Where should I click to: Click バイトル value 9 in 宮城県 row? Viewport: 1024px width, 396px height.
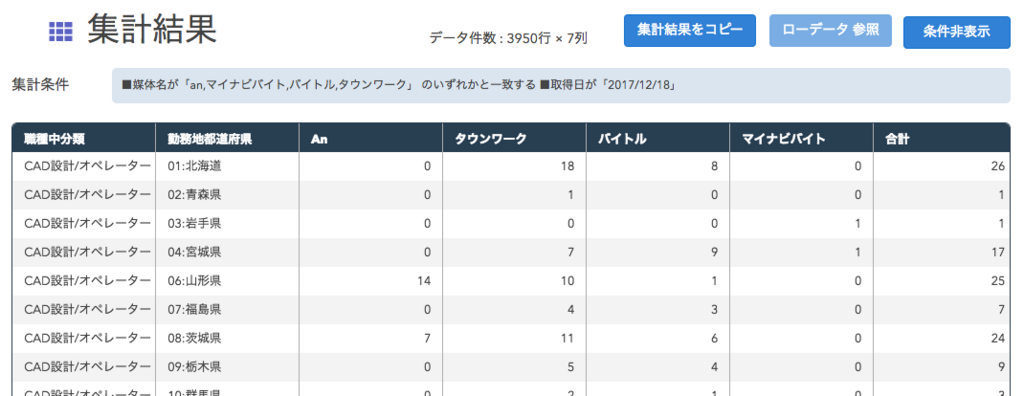point(715,252)
